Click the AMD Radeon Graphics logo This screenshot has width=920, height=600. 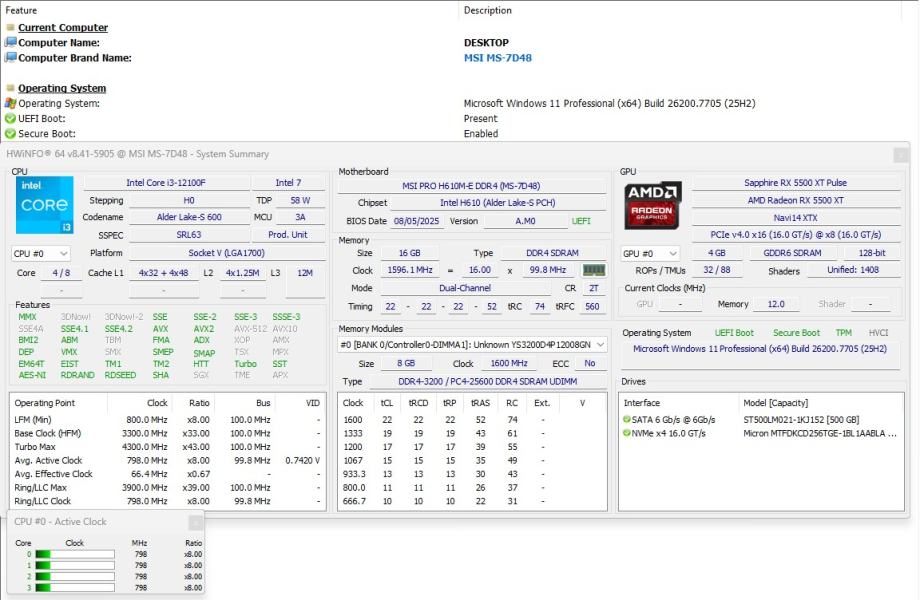[x=652, y=205]
